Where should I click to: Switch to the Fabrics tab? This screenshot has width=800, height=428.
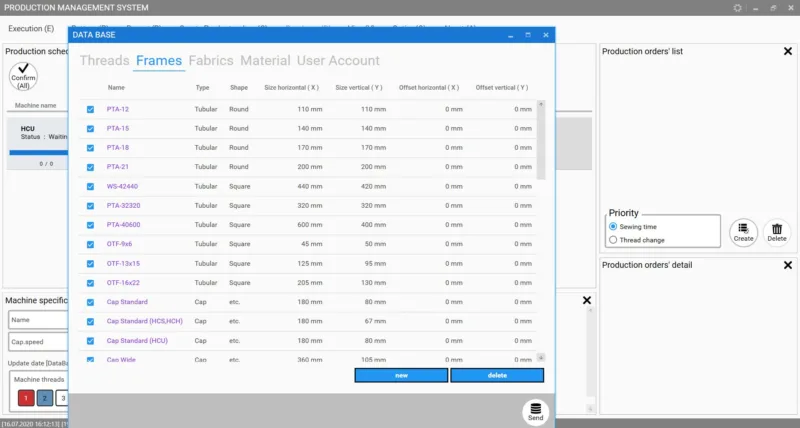(x=211, y=60)
